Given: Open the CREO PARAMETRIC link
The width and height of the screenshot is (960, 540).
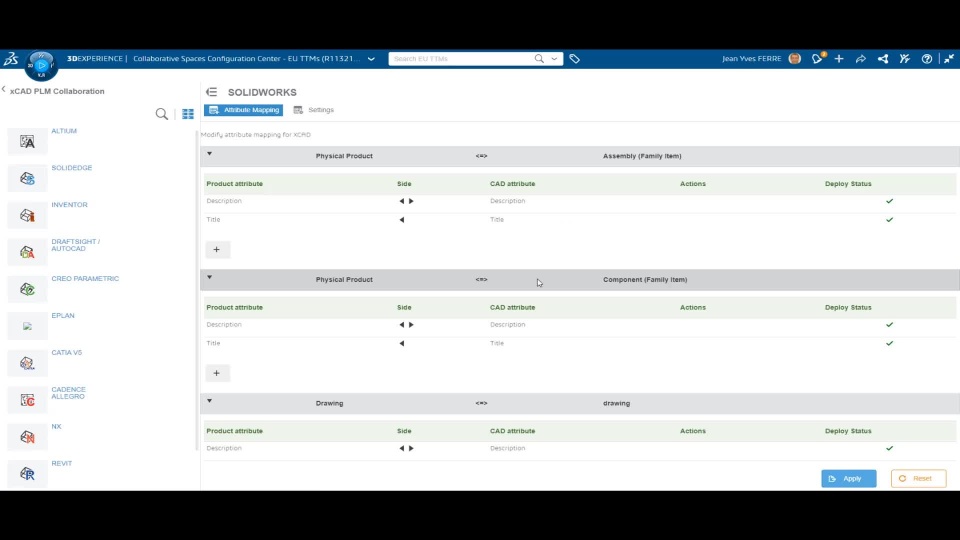Looking at the screenshot, I should 85,279.
